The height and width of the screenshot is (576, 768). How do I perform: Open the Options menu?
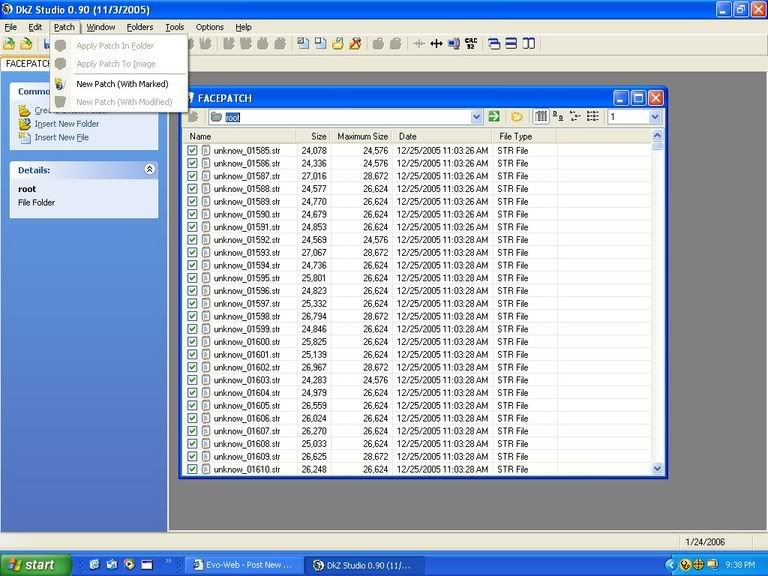pyautogui.click(x=210, y=27)
